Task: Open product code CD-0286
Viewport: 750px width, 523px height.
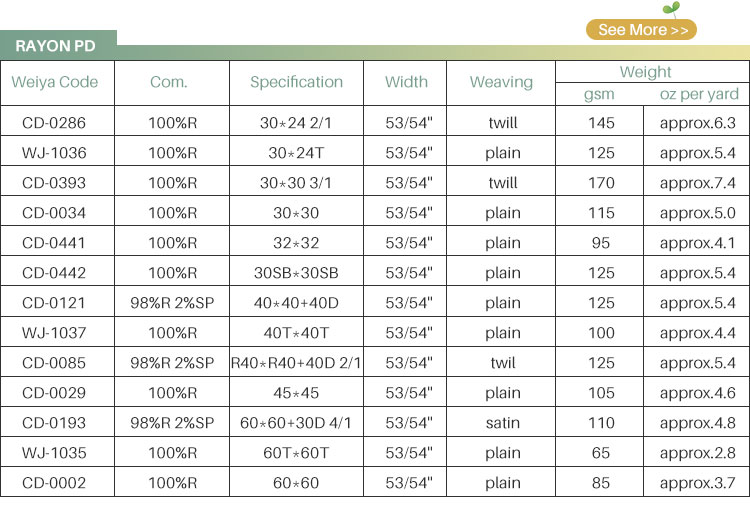Action: (54, 123)
